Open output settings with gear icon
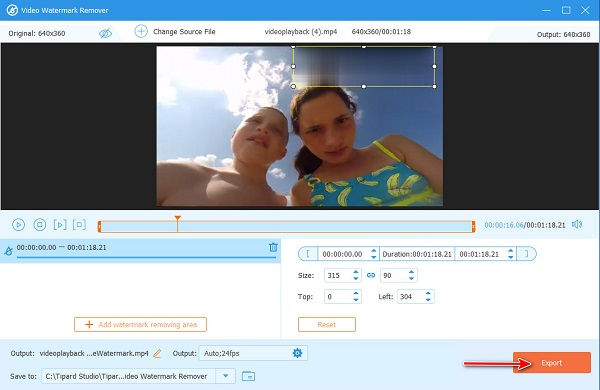Viewport: 600px width, 390px height. coord(297,353)
